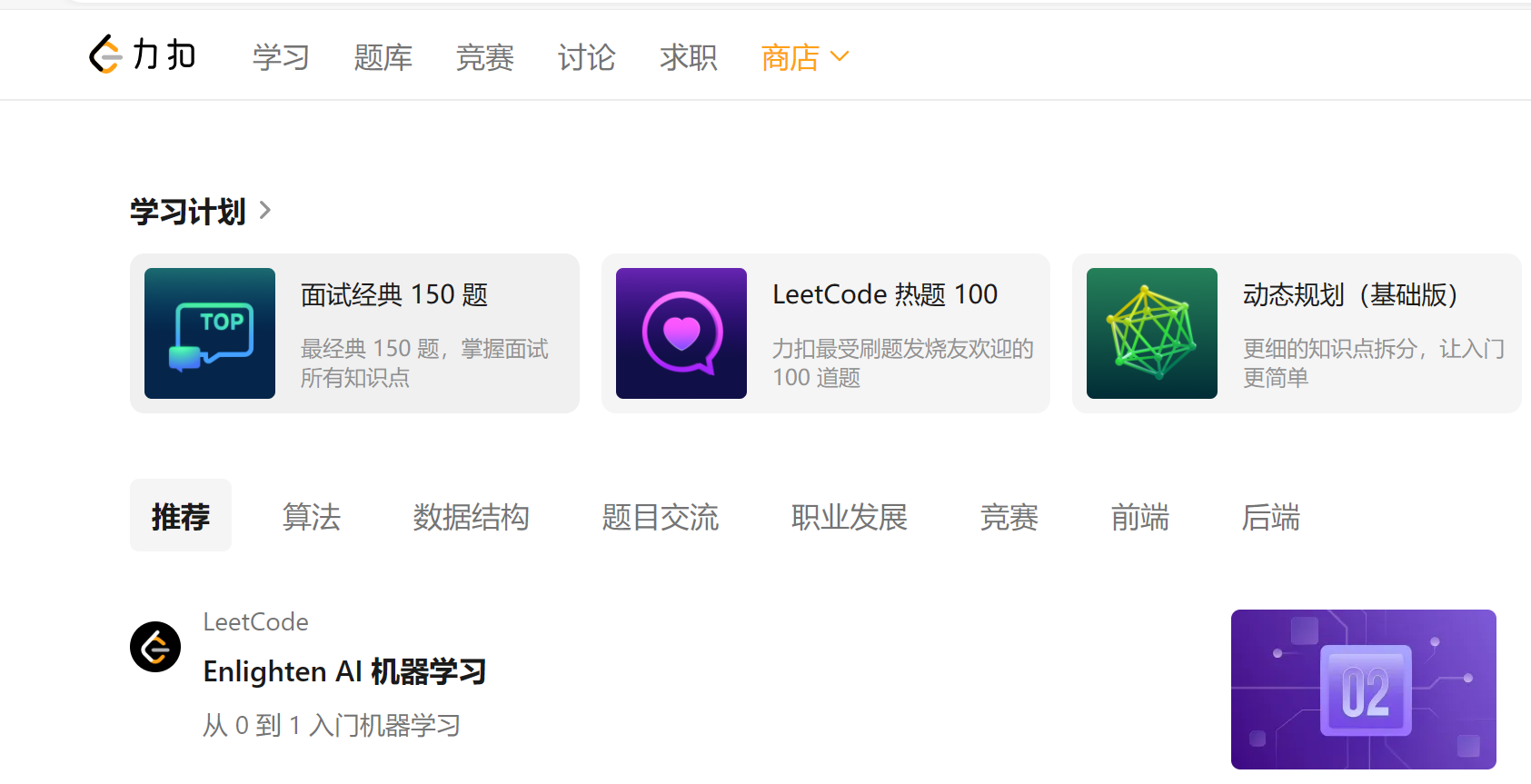1531x784 pixels.
Task: Select the 题目交流 tab
Action: tap(661, 517)
